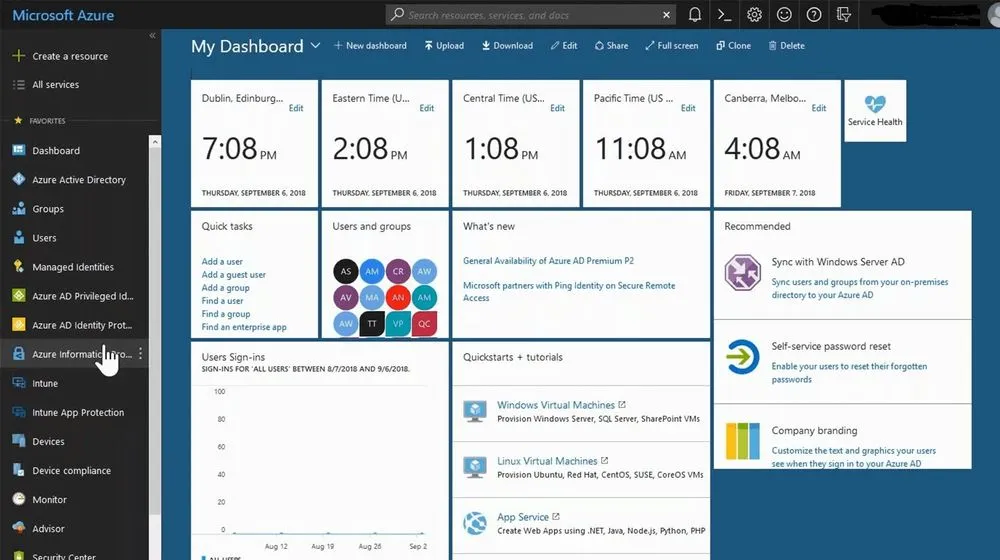The height and width of the screenshot is (560, 1000).
Task: Edit the Central Time clock tile
Action: 557,108
